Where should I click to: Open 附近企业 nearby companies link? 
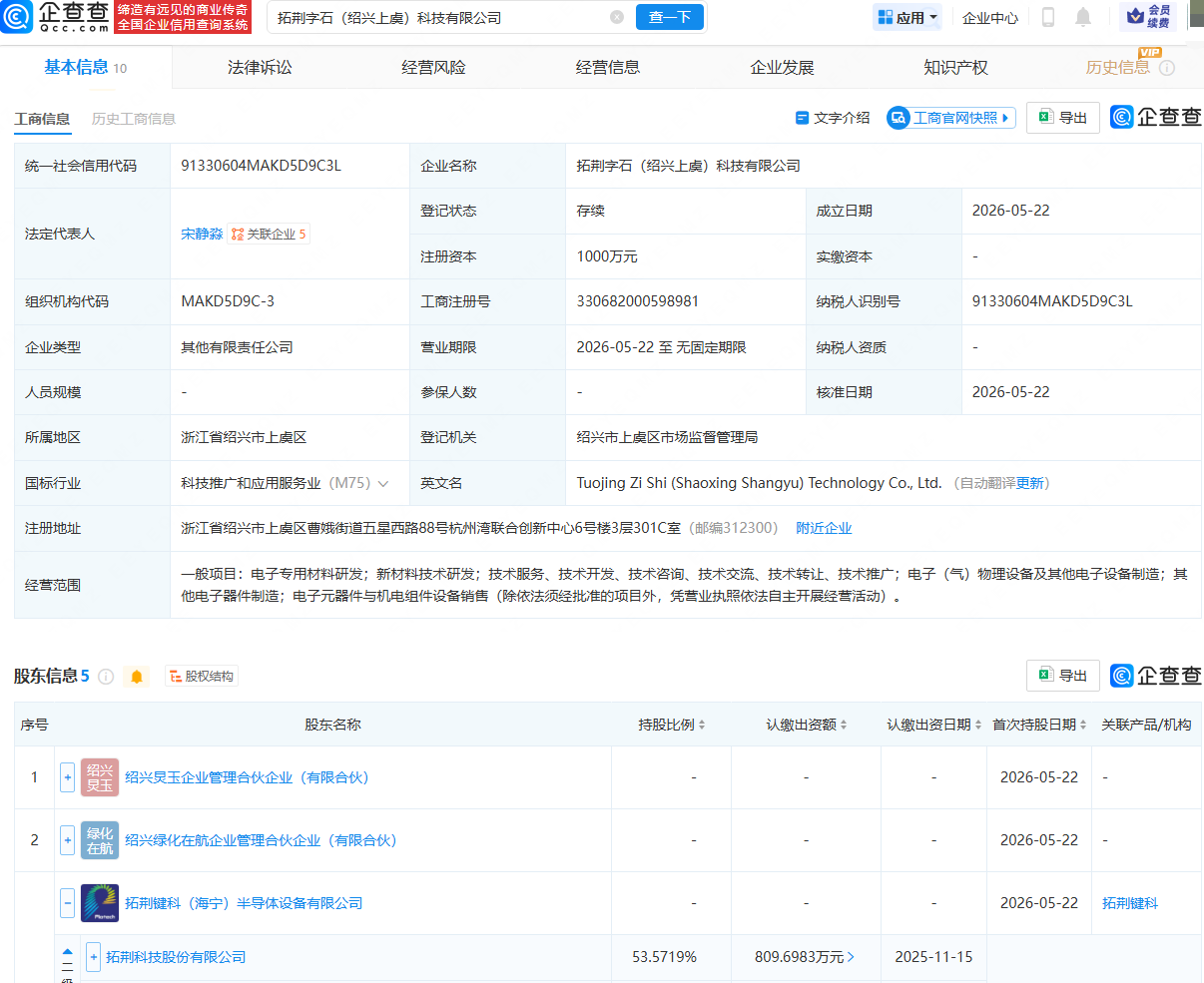(x=824, y=528)
